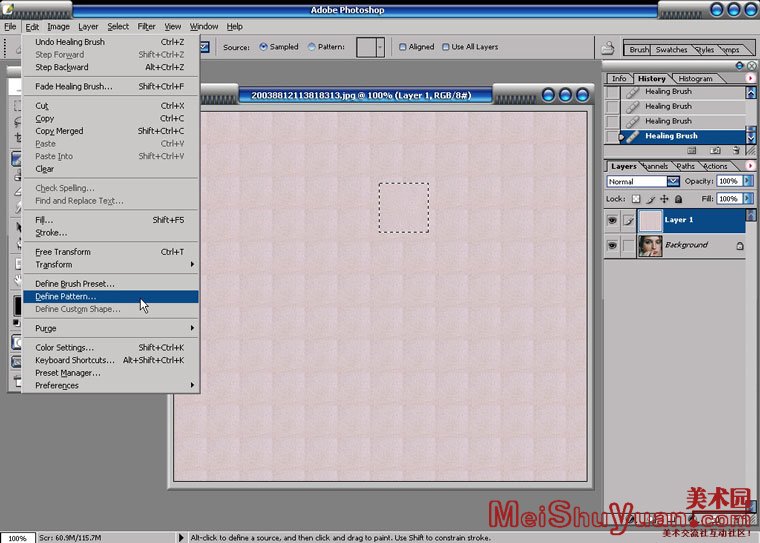Open the Swatches tab in the palette well
The height and width of the screenshot is (543, 760).
point(671,49)
